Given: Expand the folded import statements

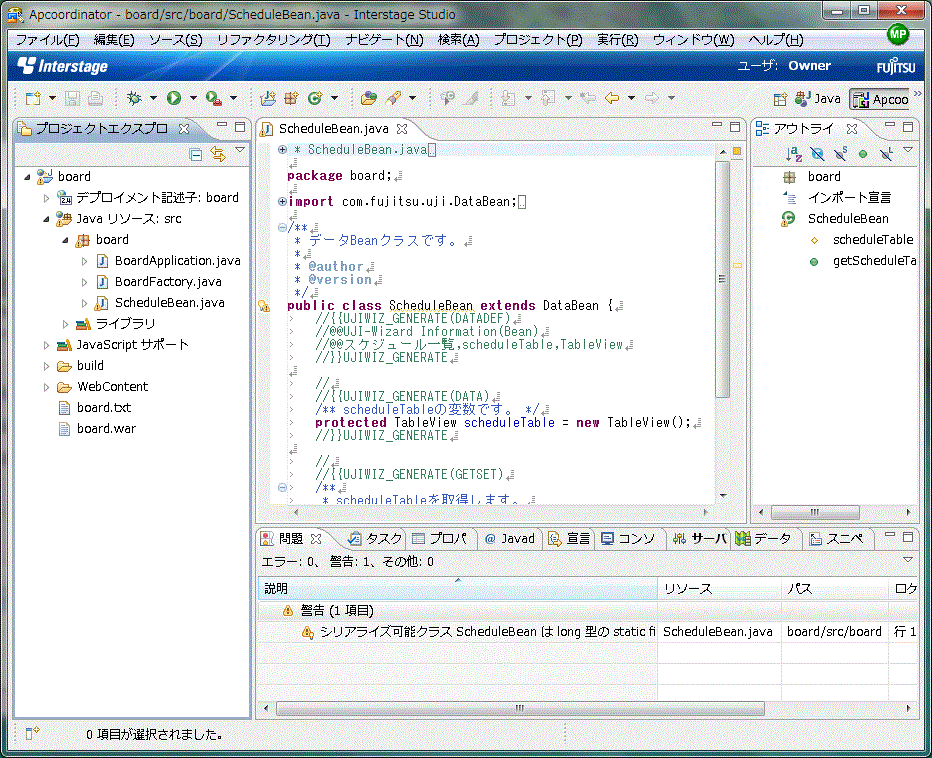Looking at the screenshot, I should 282,202.
